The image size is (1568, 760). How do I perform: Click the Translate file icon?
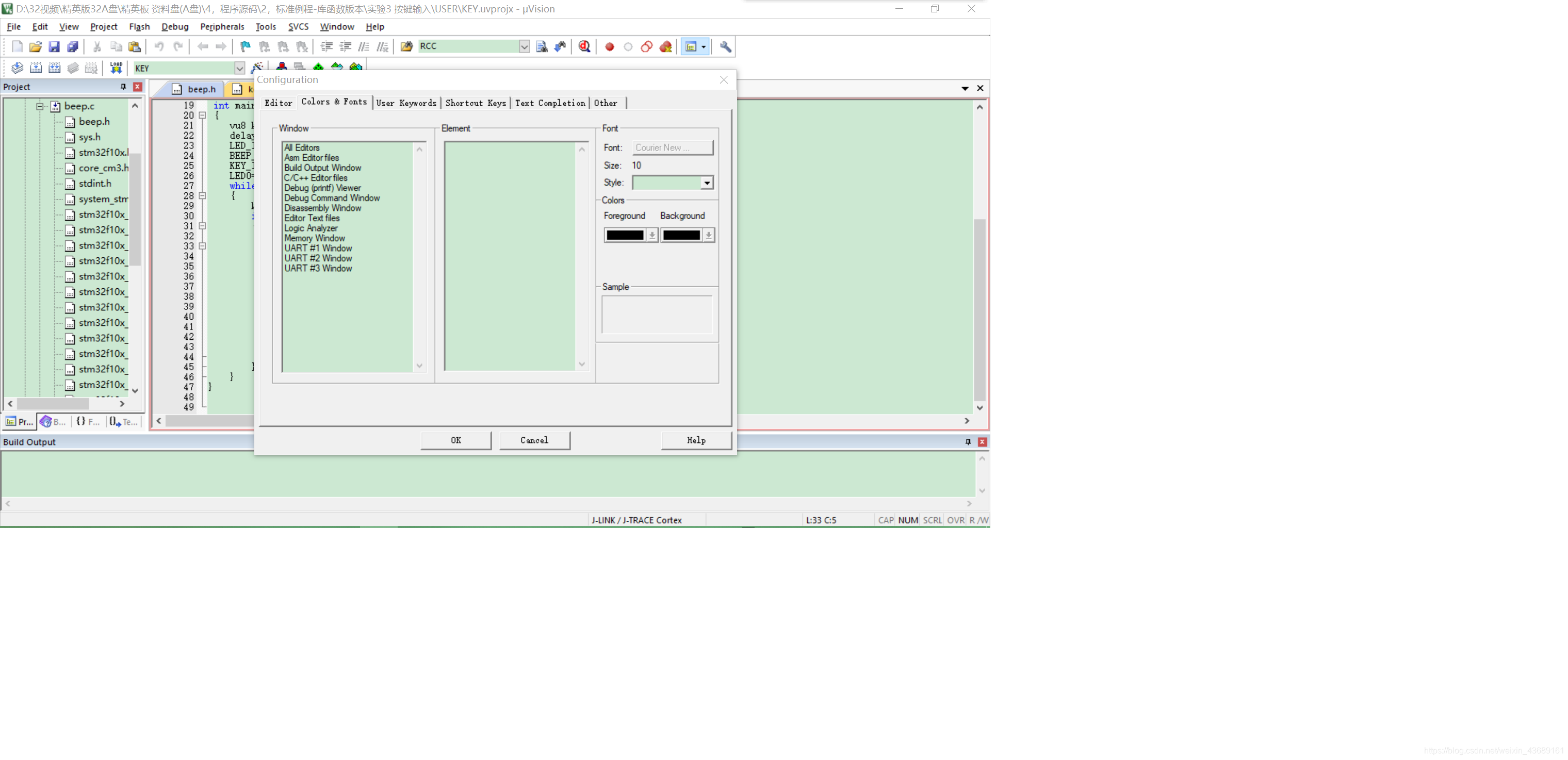(x=17, y=68)
